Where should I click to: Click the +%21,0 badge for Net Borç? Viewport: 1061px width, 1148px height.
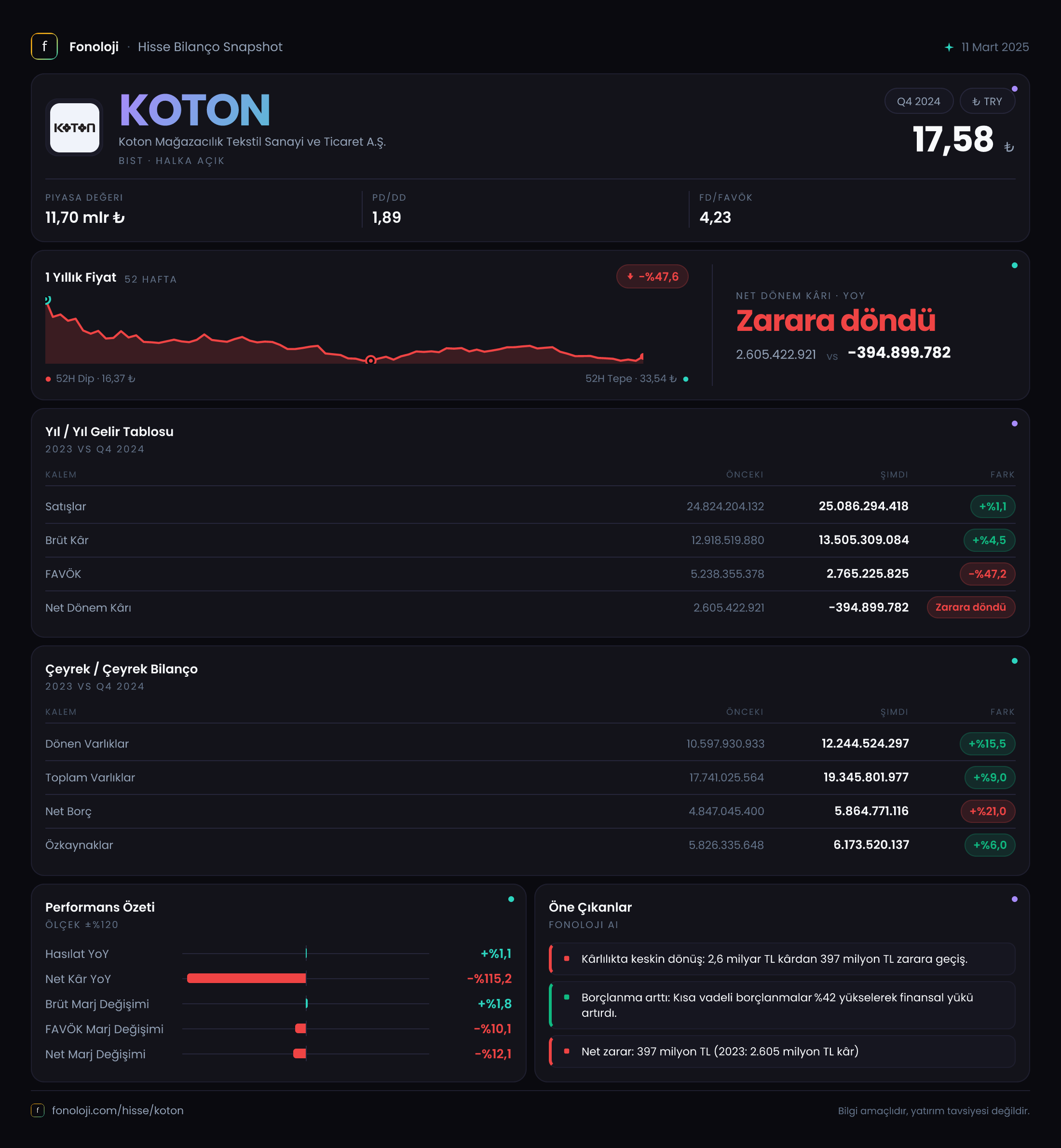point(988,811)
